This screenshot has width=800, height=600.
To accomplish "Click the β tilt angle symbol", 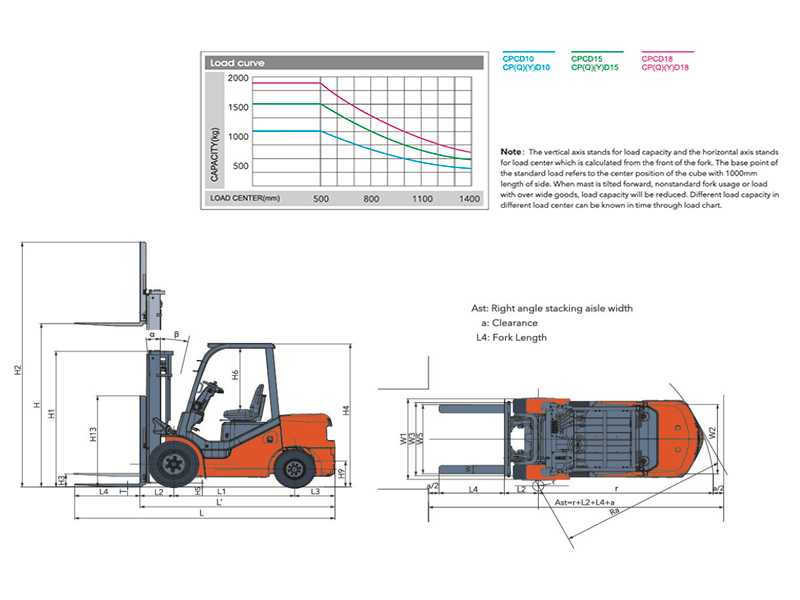I will [177, 335].
